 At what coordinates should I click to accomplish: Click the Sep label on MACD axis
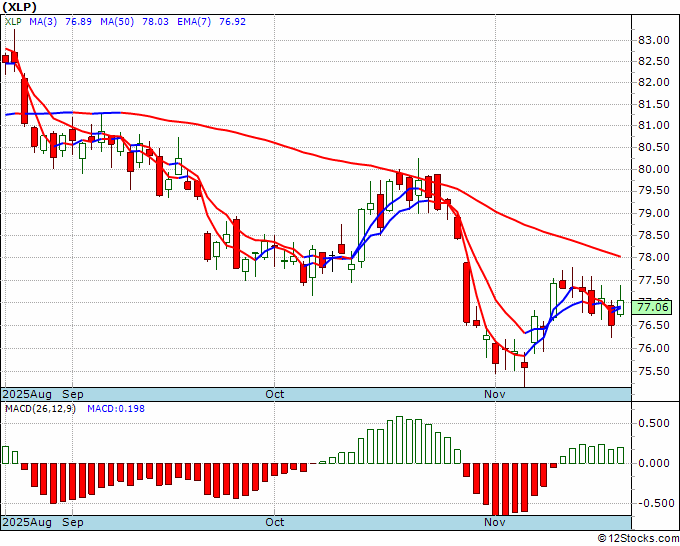click(72, 522)
